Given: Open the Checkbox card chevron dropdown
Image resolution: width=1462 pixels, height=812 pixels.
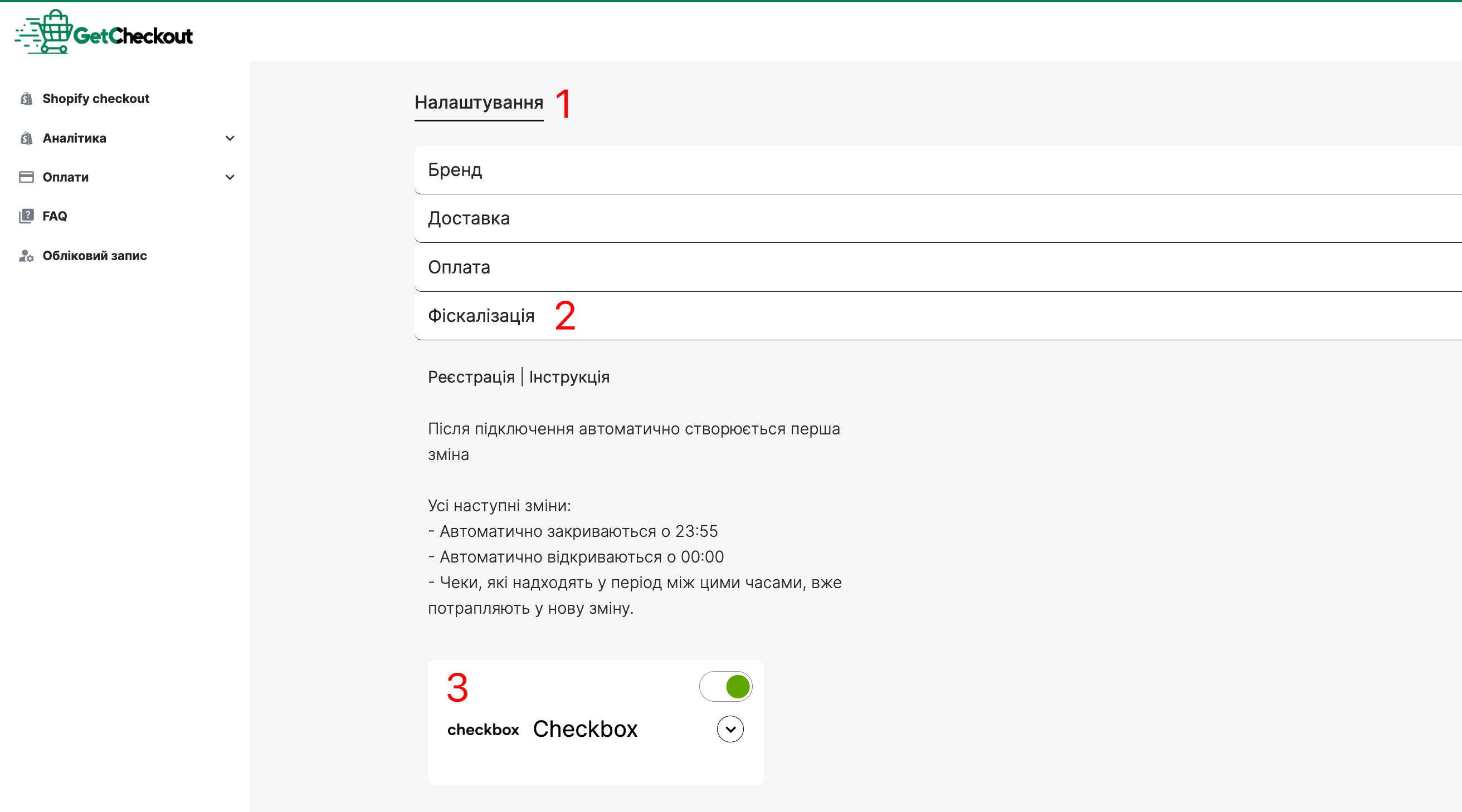Looking at the screenshot, I should coord(730,729).
